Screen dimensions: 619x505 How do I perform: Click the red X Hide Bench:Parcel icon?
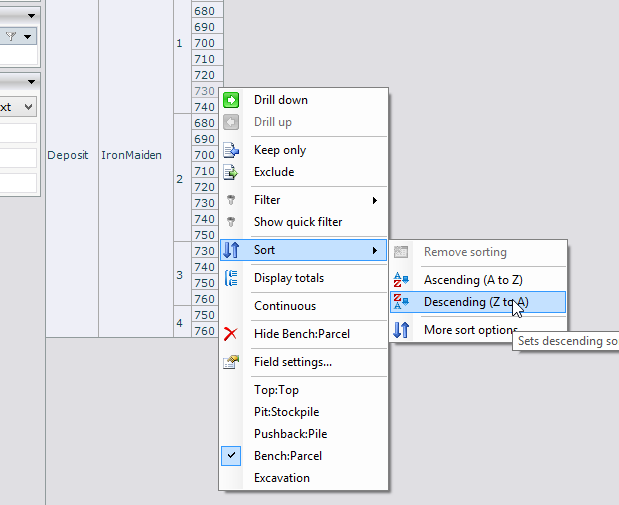point(231,334)
